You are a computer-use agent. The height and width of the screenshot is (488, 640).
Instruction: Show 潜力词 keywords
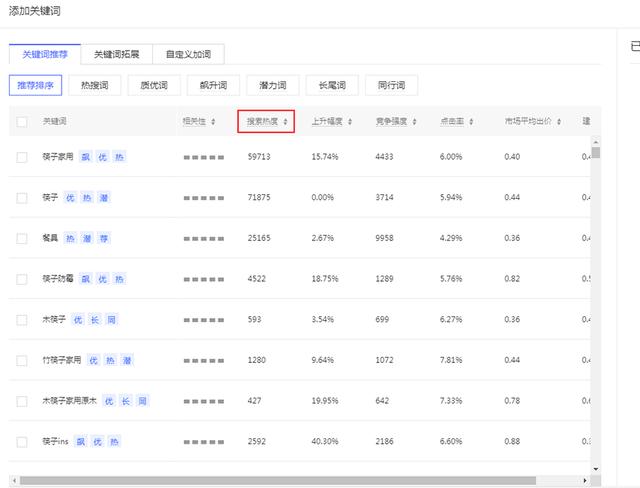point(273,85)
